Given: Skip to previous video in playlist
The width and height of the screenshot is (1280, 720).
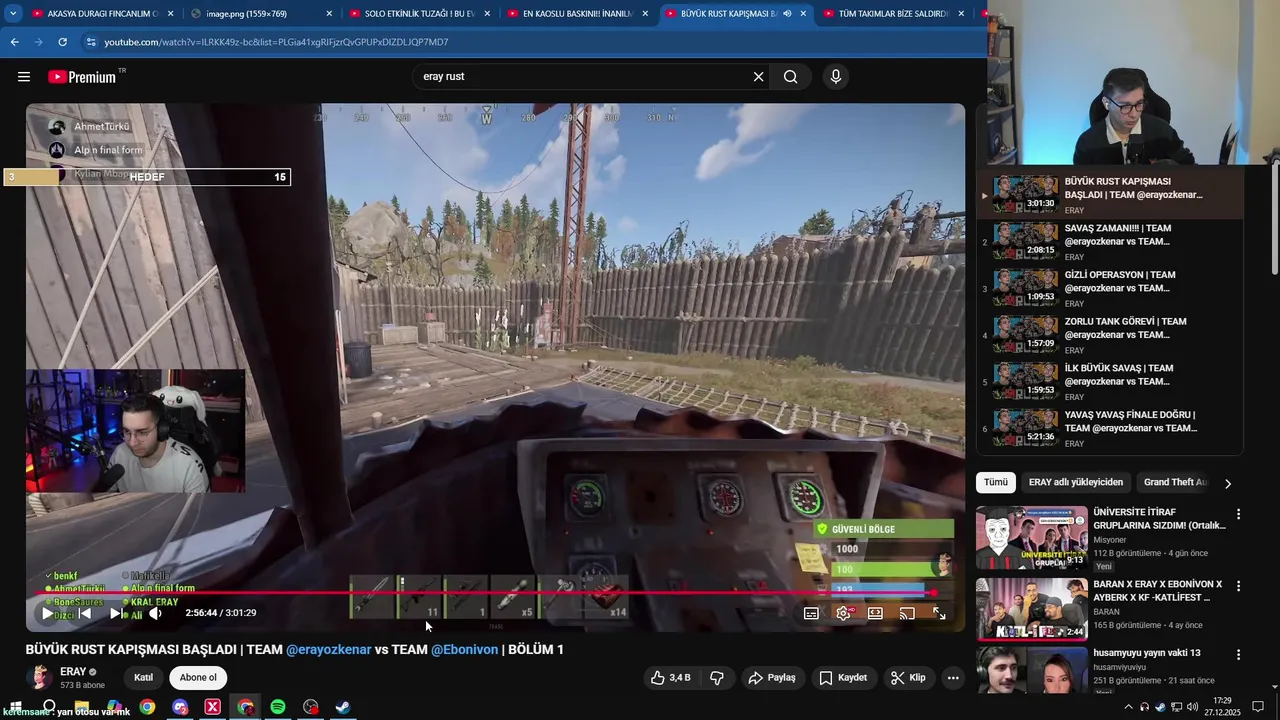Looking at the screenshot, I should pos(84,613).
